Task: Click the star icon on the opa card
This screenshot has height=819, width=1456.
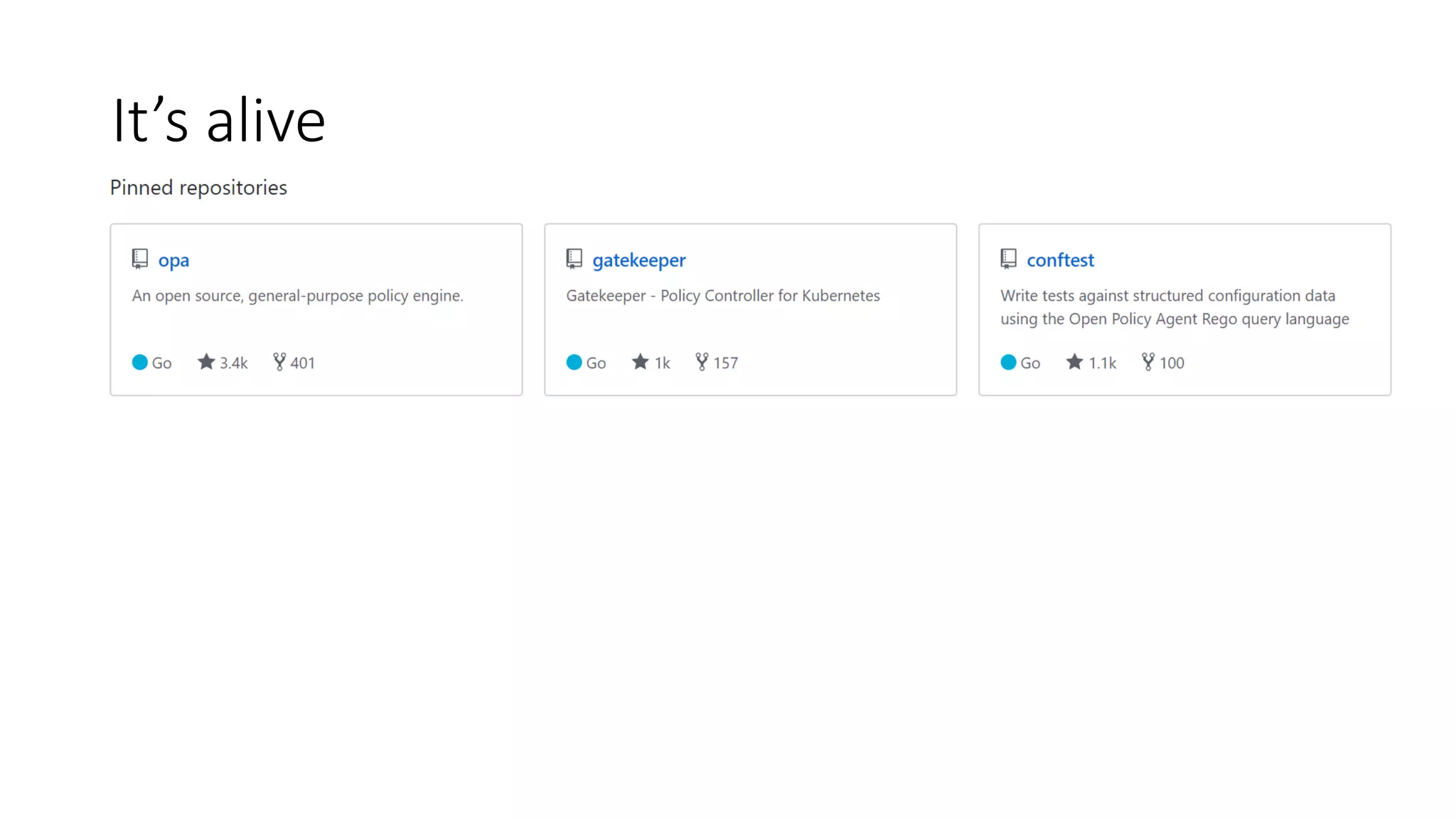Action: 206,362
